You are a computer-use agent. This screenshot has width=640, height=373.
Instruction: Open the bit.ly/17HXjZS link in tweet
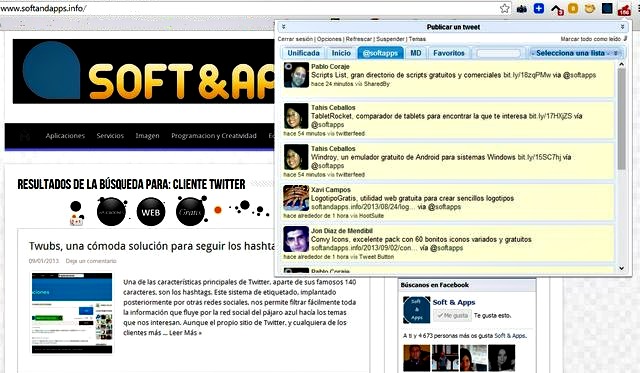(x=550, y=116)
